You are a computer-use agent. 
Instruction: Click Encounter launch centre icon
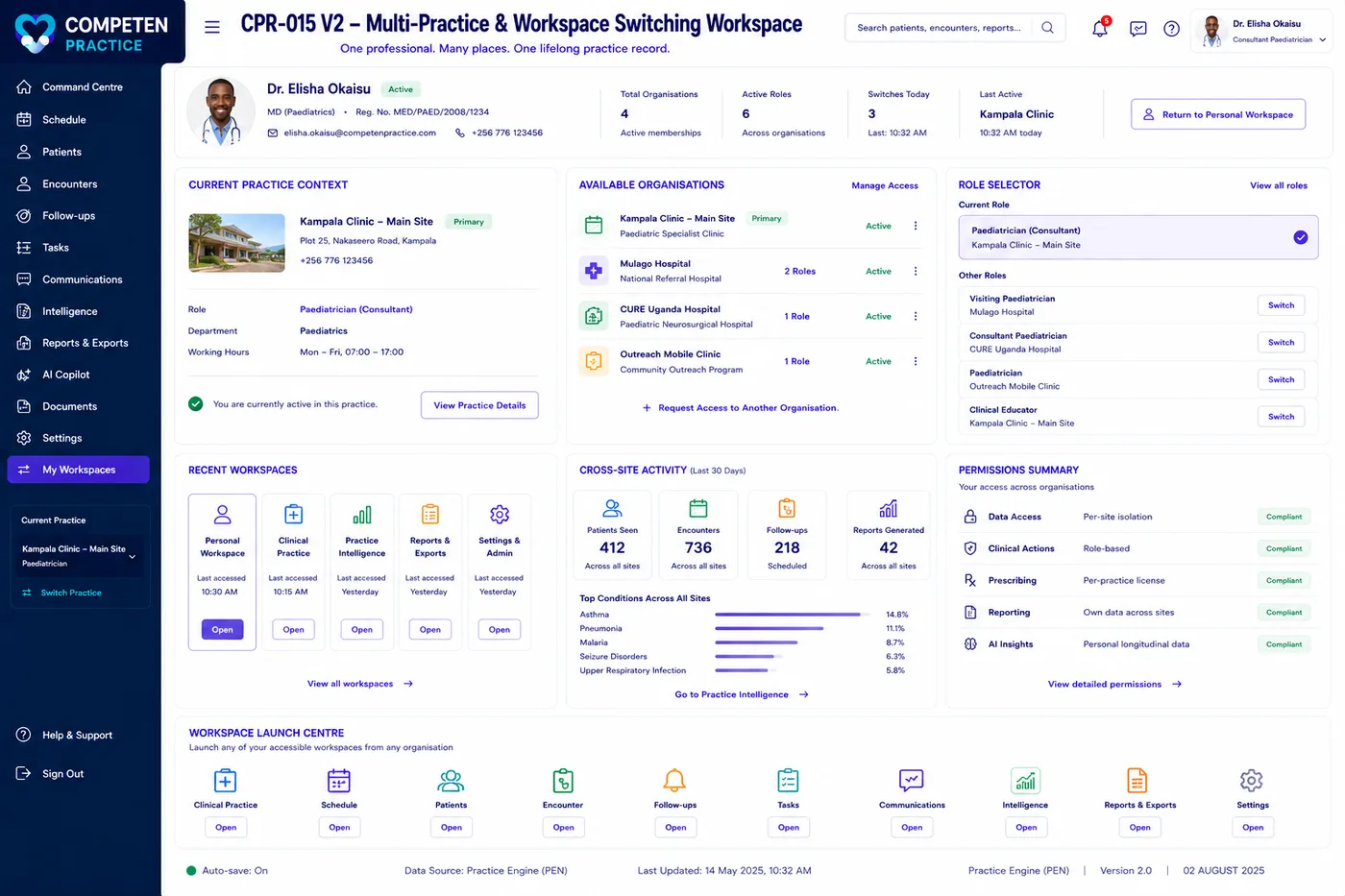563,780
